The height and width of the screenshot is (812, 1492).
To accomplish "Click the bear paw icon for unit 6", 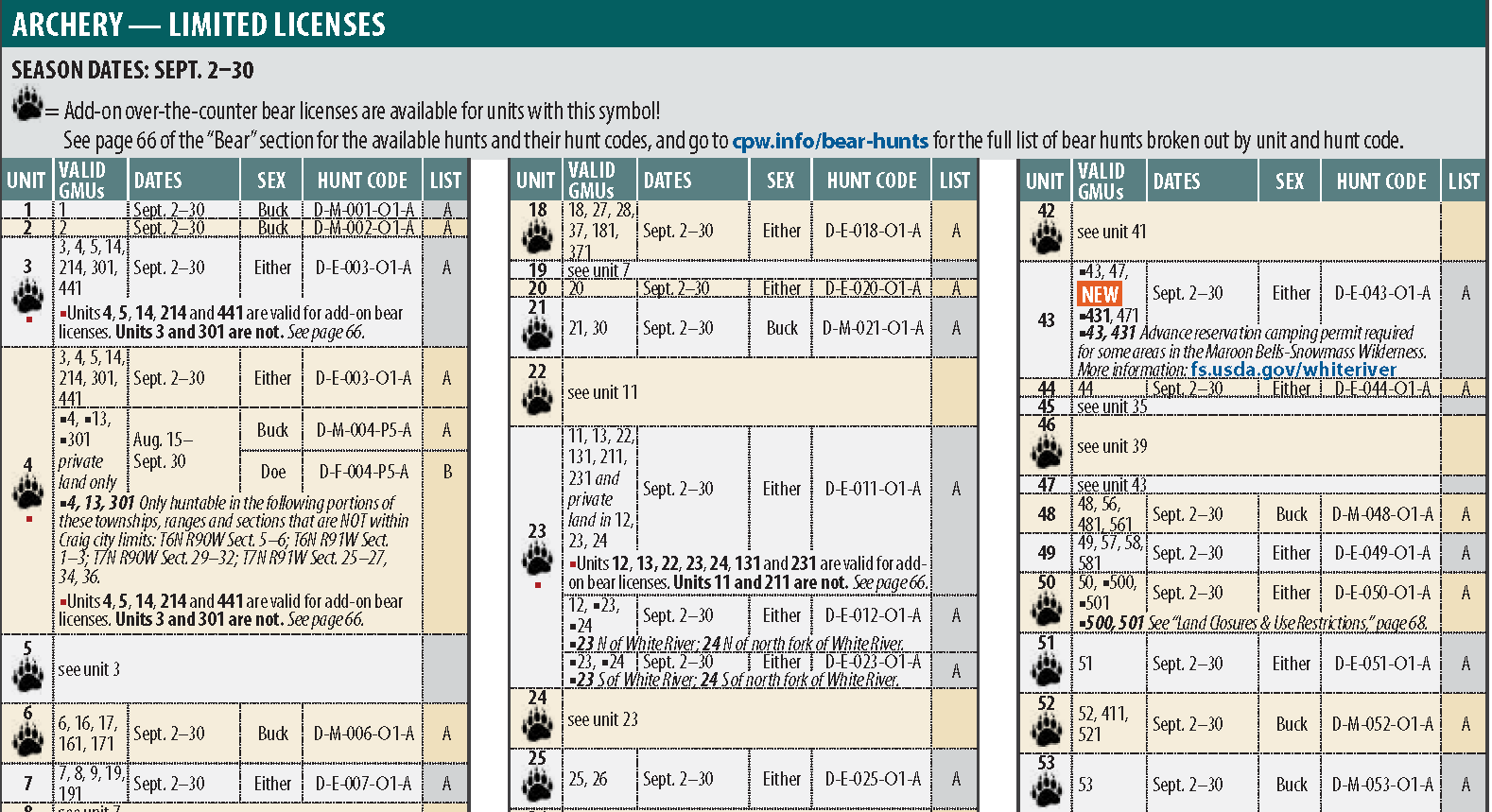I will pos(27,740).
